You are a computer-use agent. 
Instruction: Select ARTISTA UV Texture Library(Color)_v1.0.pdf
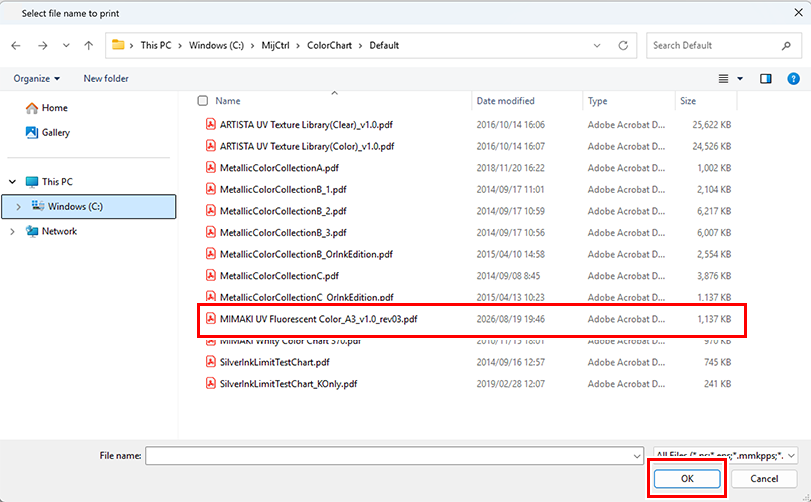click(307, 146)
